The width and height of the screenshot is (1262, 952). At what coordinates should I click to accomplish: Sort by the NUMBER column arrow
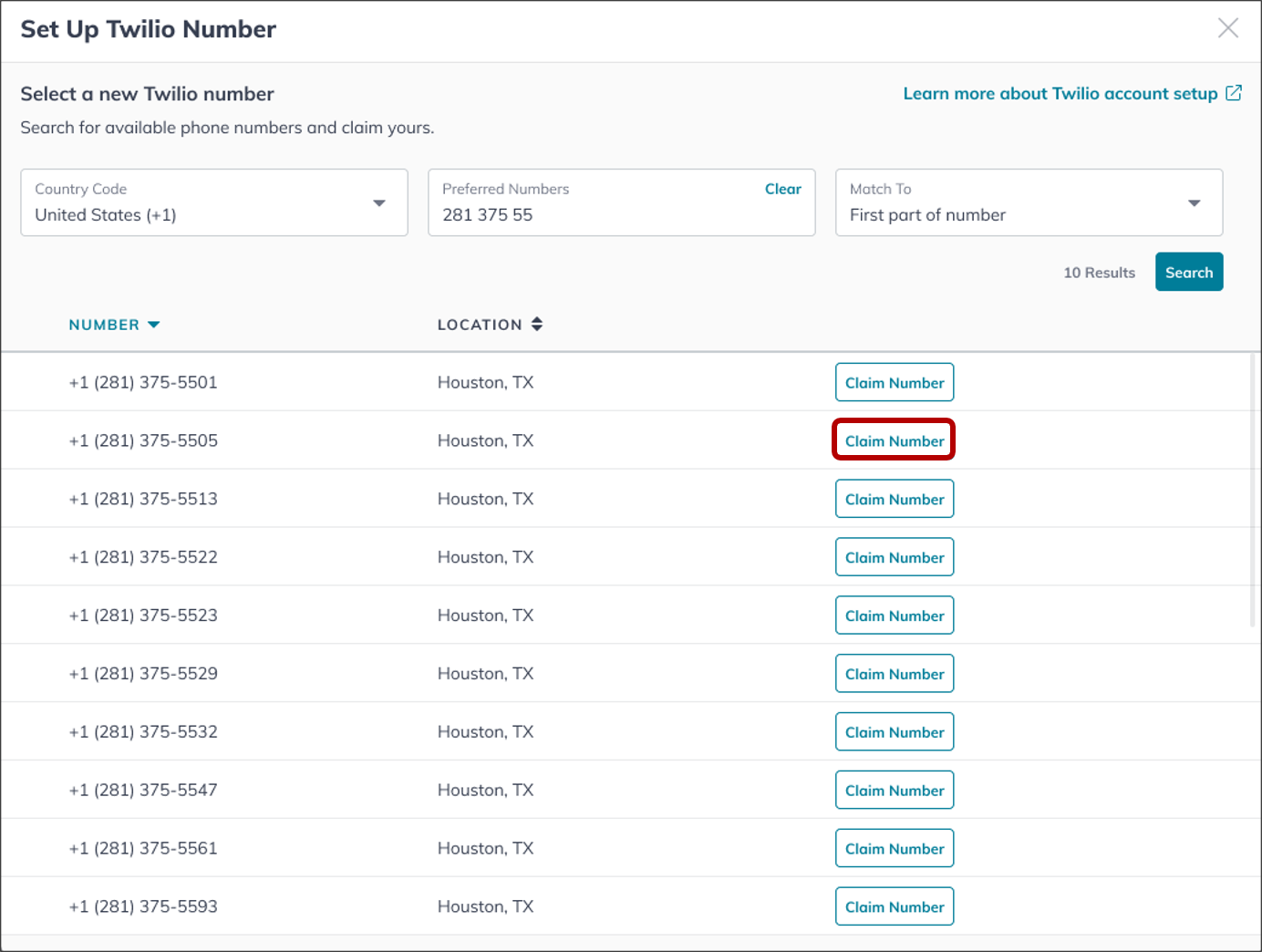tap(153, 325)
